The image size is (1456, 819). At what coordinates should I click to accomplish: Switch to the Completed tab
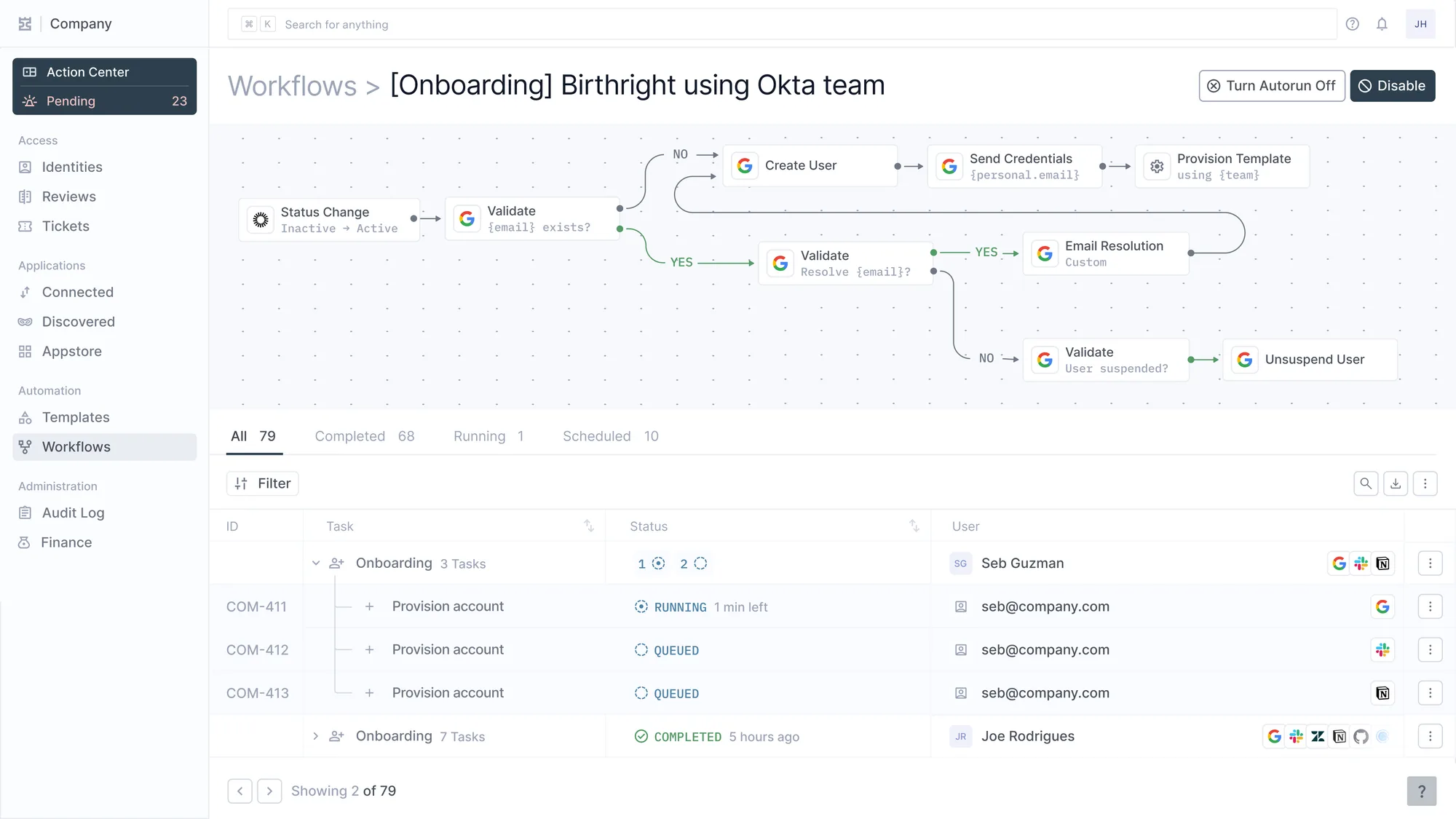[x=364, y=436]
